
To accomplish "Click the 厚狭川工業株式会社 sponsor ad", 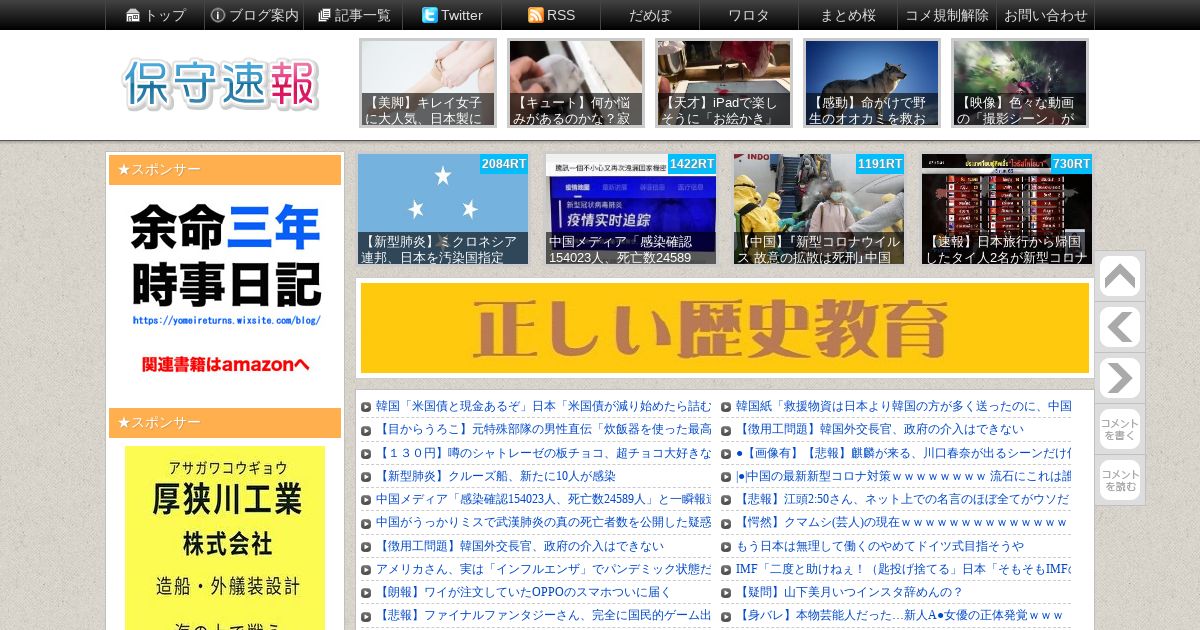I will click(225, 538).
